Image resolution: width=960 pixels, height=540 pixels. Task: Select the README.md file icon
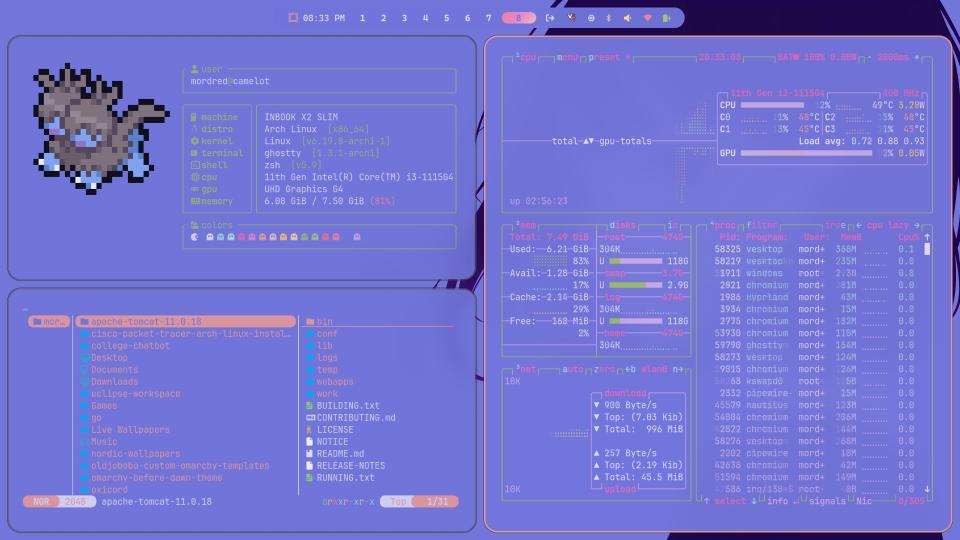tap(310, 454)
